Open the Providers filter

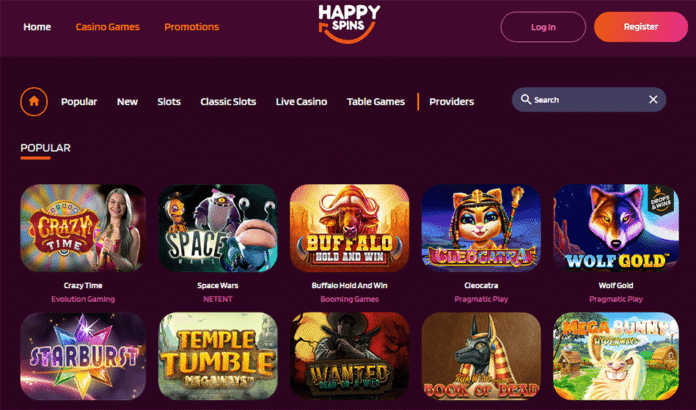[451, 102]
